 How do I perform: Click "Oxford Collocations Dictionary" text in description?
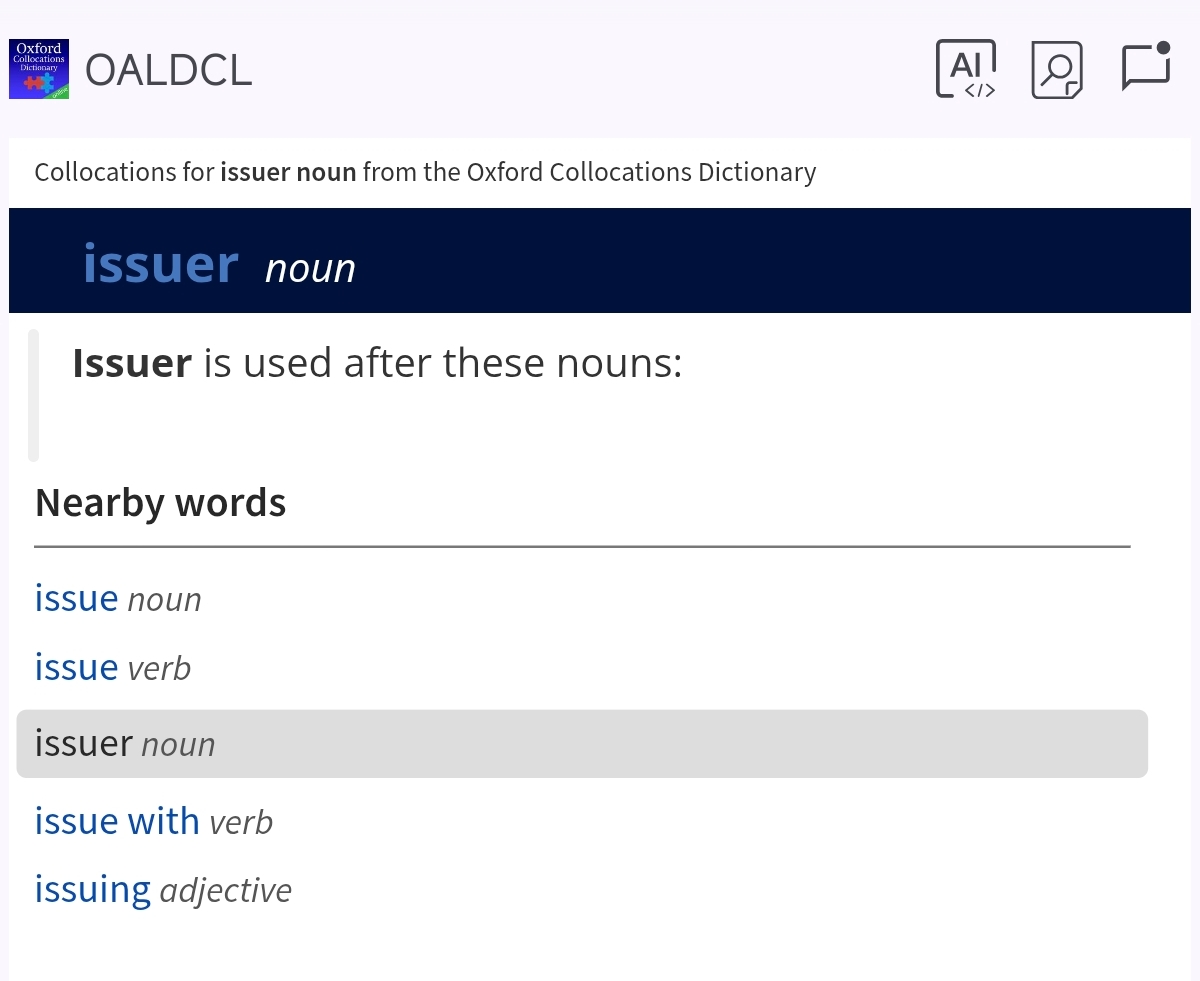(641, 173)
